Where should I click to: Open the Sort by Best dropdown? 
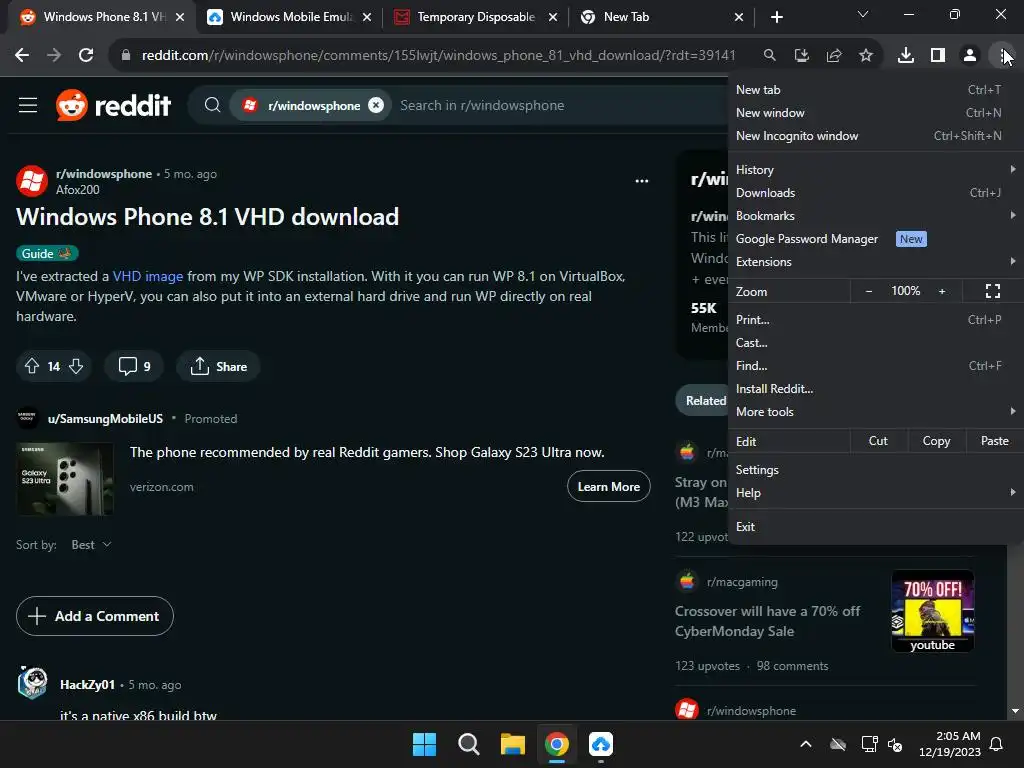[x=91, y=545]
